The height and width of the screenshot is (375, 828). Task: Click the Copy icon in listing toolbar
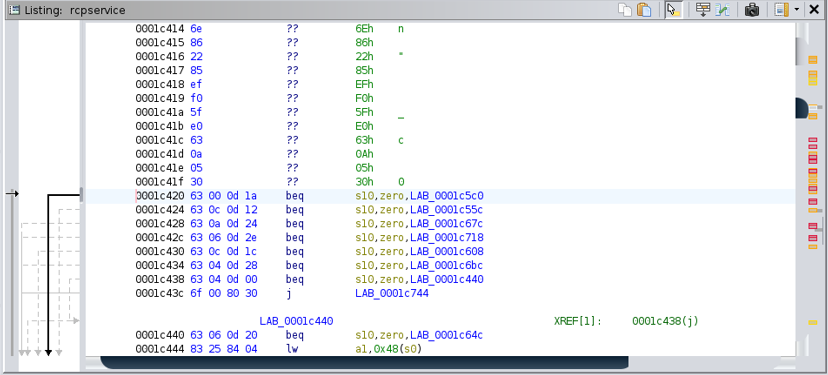pyautogui.click(x=625, y=10)
